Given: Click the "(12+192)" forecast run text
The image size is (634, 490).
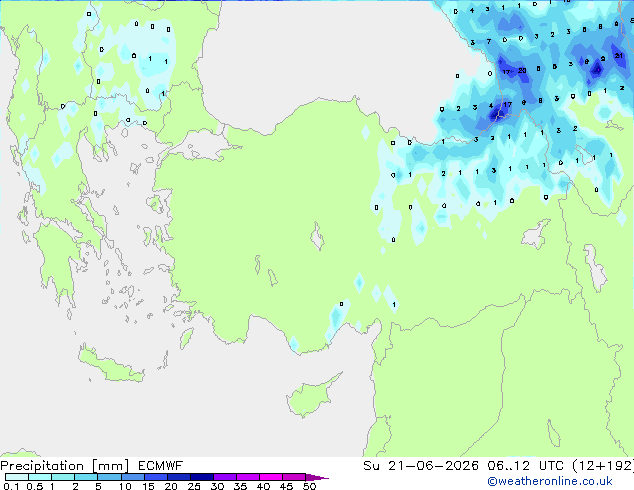Looking at the screenshot, I should tap(603, 466).
